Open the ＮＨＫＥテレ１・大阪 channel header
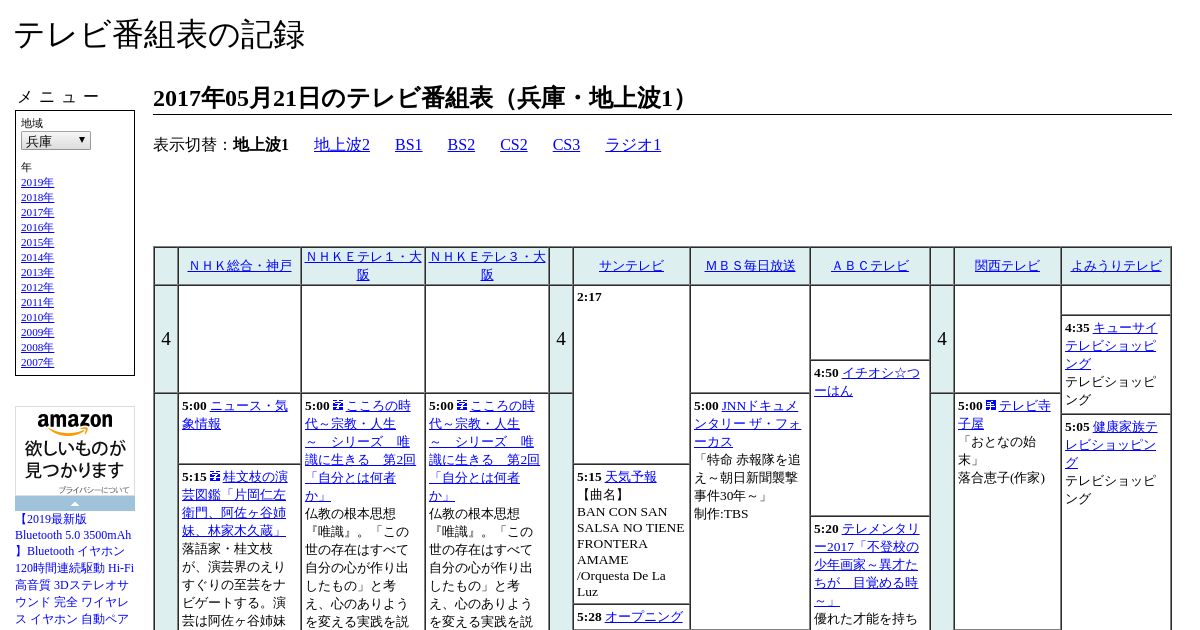Image resolution: width=1200 pixels, height=630 pixels. (363, 266)
